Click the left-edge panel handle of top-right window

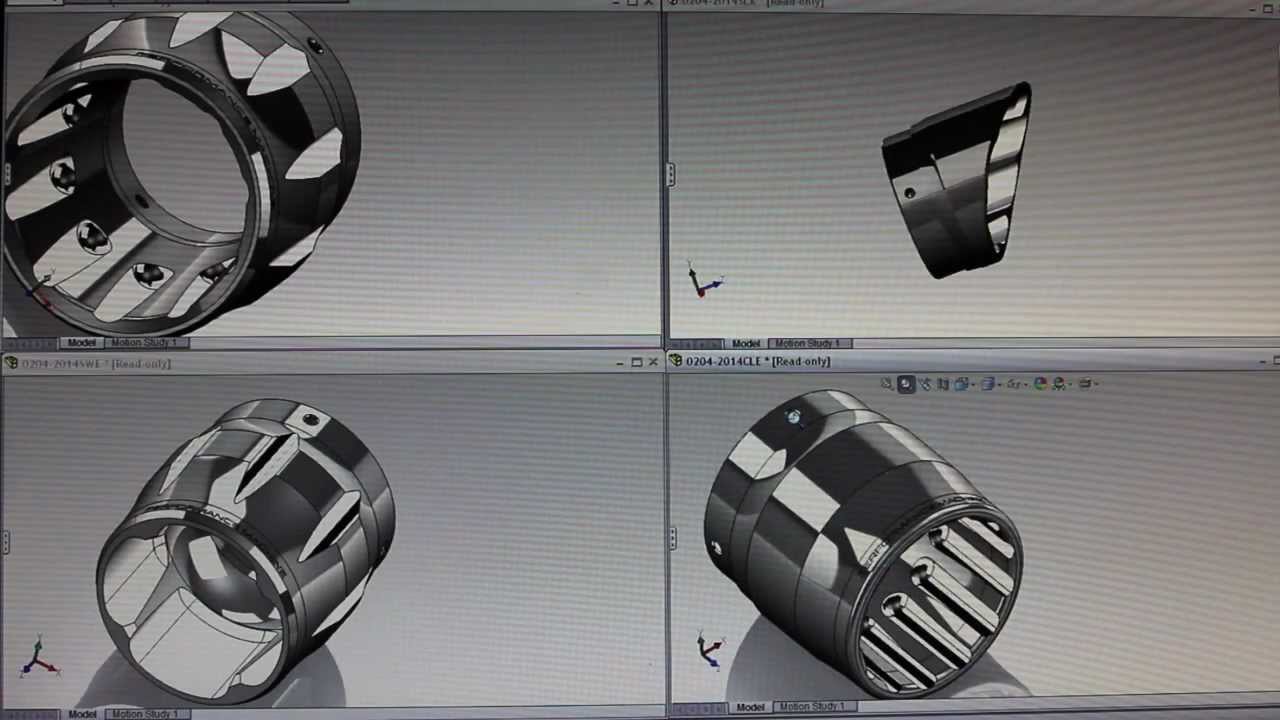tap(670, 174)
